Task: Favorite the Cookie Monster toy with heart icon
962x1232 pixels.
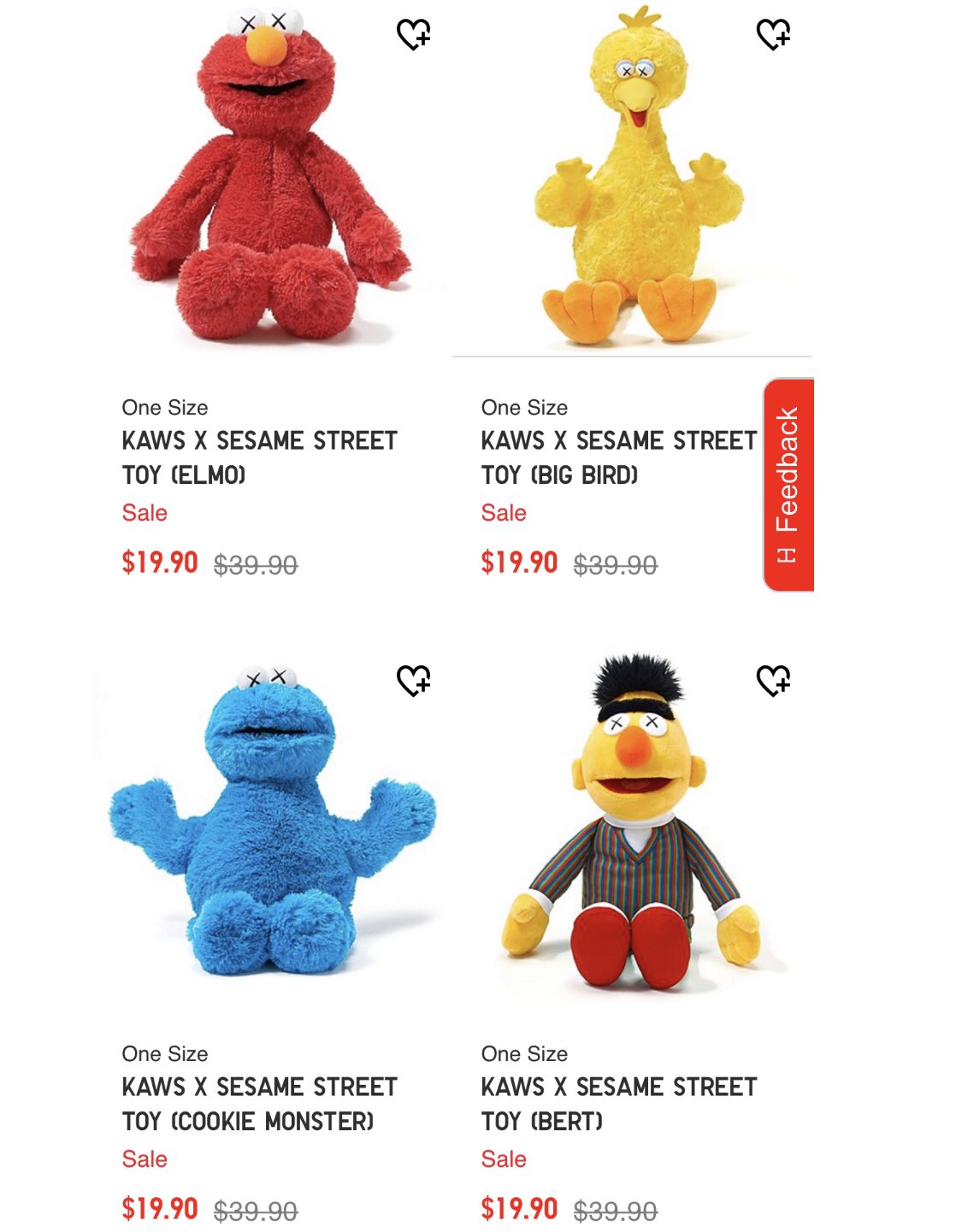Action: click(414, 681)
